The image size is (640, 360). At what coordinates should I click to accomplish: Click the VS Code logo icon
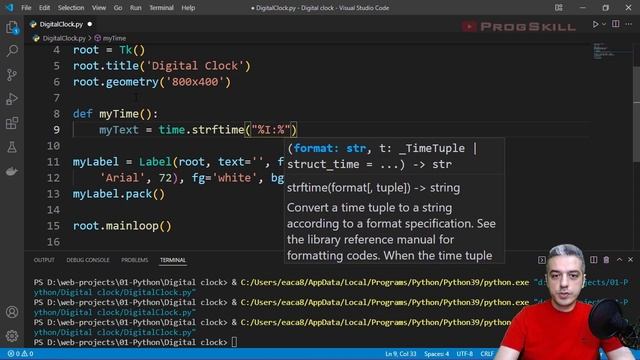(9, 8)
